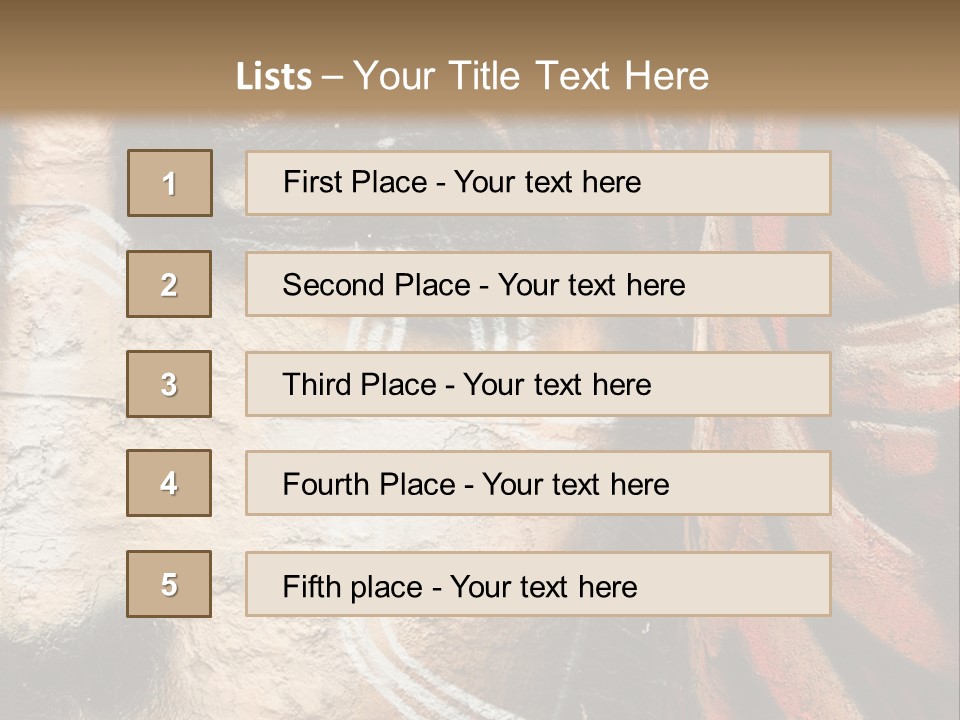Screen dimensions: 960x720
Task: Select the number 2 box
Action: pos(170,284)
